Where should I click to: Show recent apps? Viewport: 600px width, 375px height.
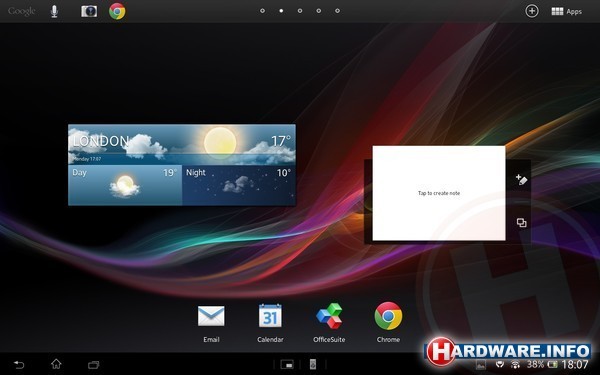pos(93,364)
